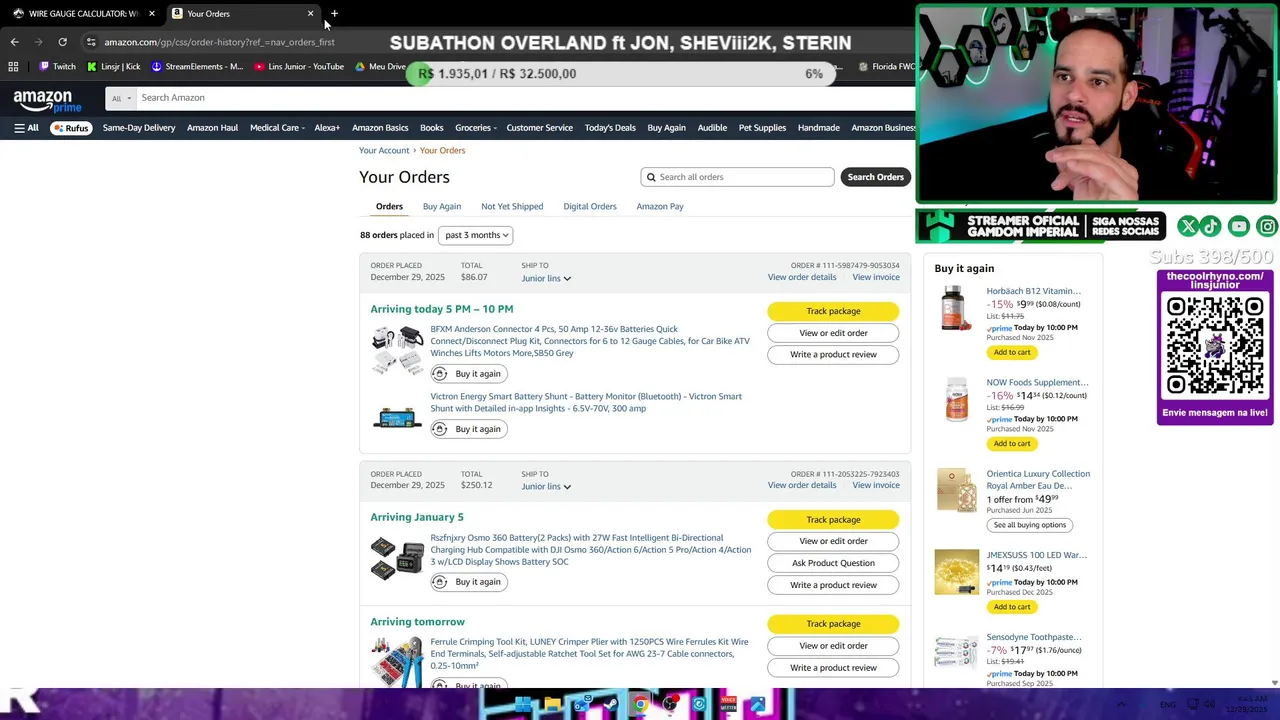The width and height of the screenshot is (1280, 720).
Task: Click the Victron Smart Shunt thumbnail
Action: click(x=397, y=418)
